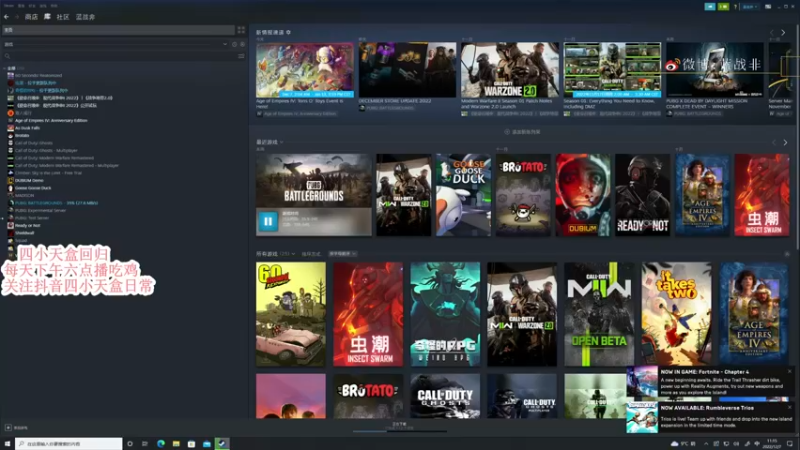Select Call of Duty: Ghosts - Multiplayer
The image size is (800, 450).
point(46,151)
